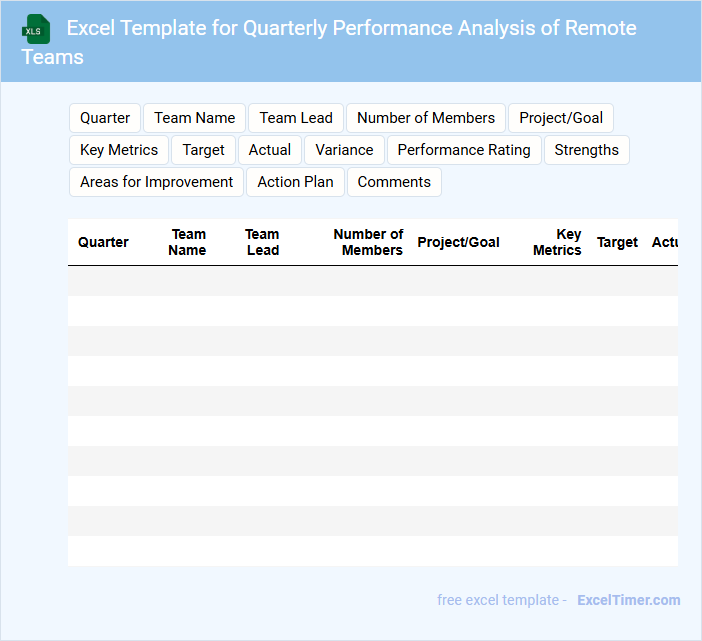Click the Number of Members tag
702x641 pixels.
pyautogui.click(x=426, y=118)
